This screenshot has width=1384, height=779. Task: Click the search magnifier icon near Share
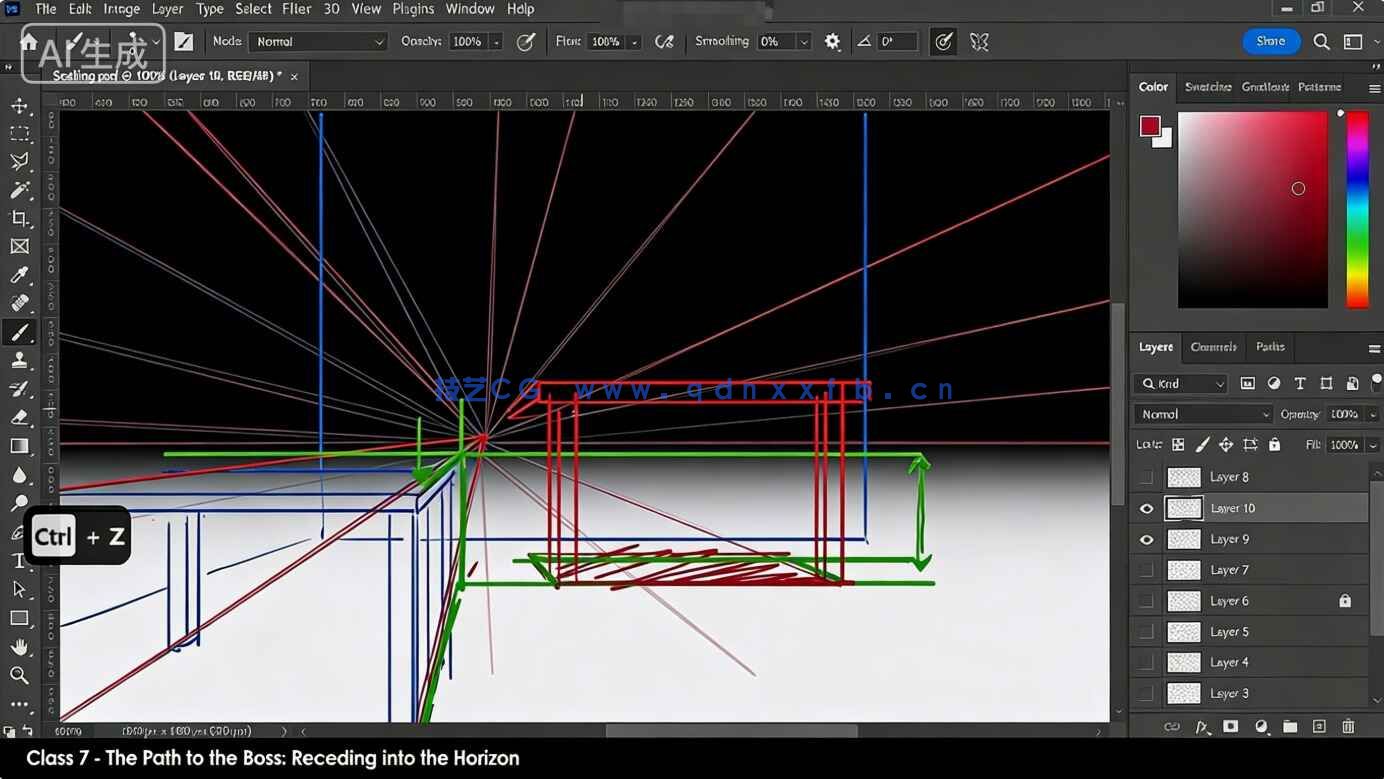[1321, 42]
